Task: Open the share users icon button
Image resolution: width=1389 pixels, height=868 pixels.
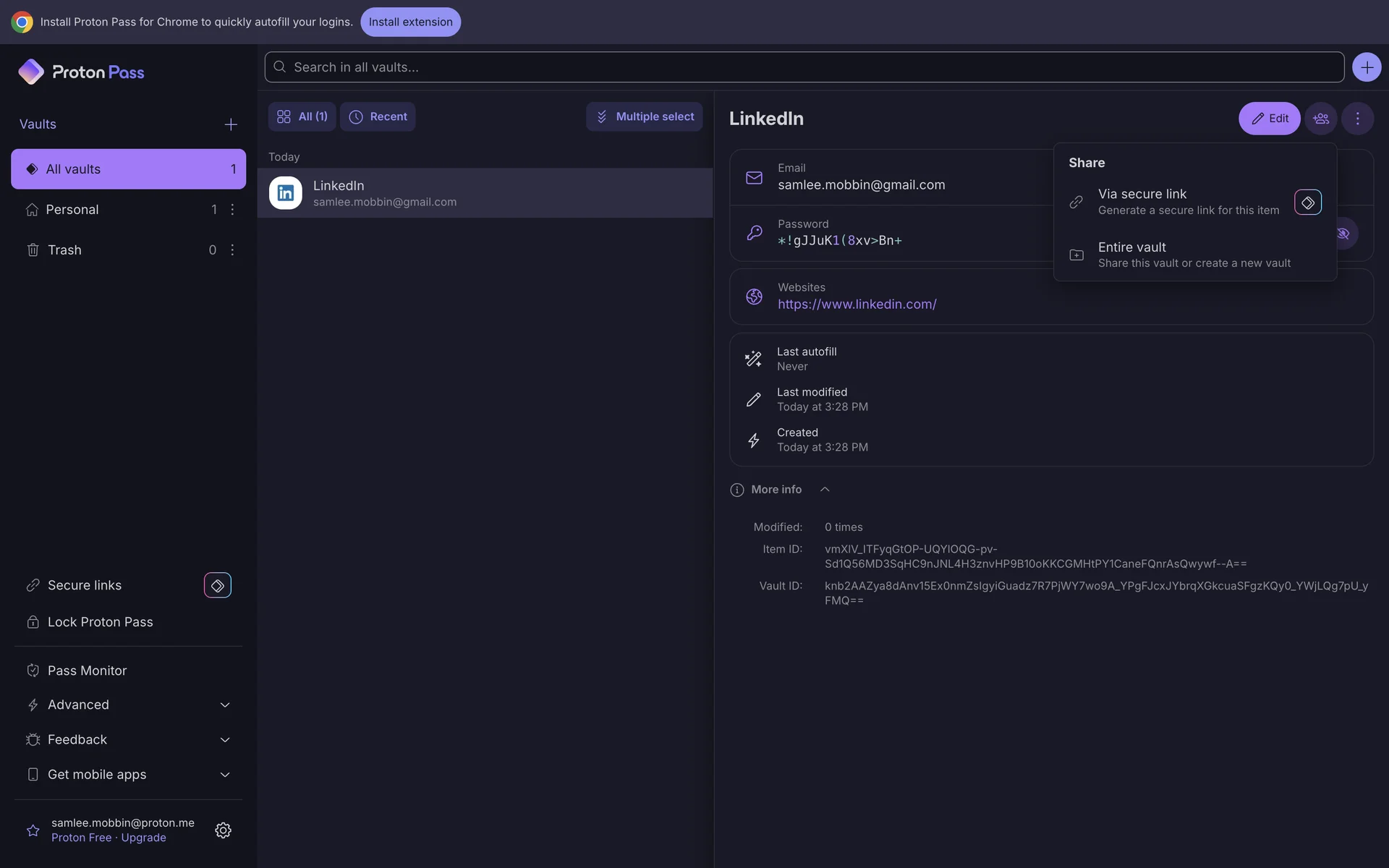Action: point(1321,119)
